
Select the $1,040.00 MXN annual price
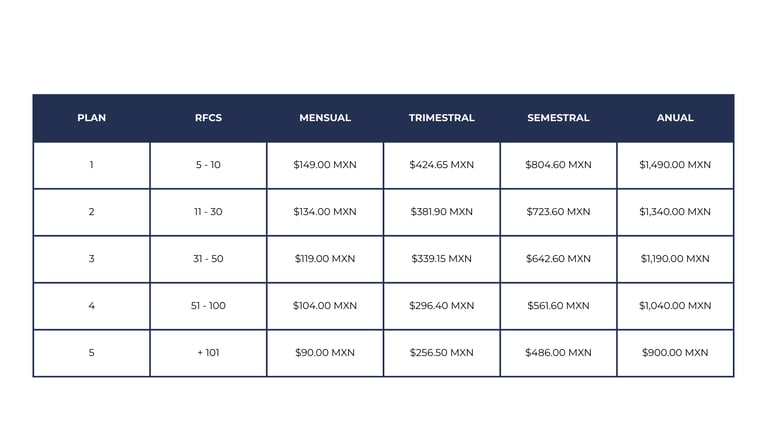pos(675,306)
